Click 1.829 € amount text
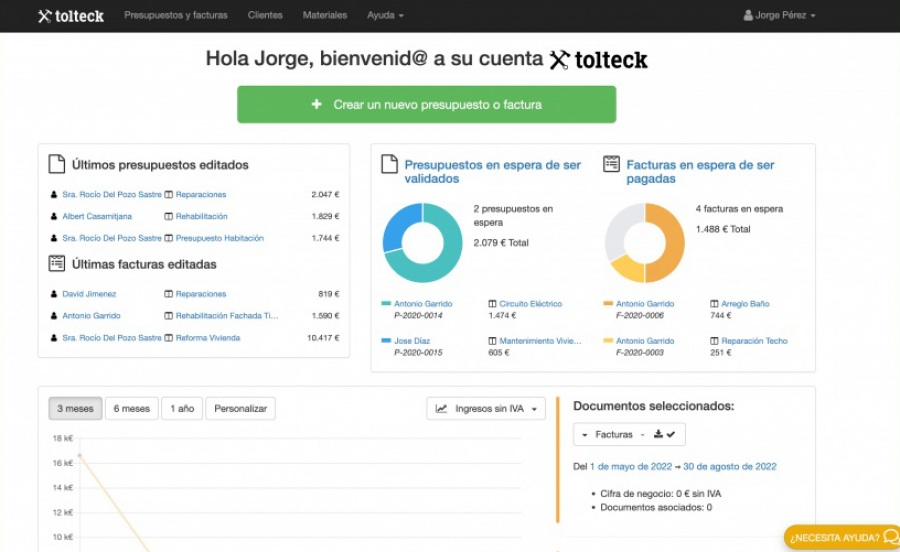Viewport: 900px width, 552px height. click(x=325, y=216)
